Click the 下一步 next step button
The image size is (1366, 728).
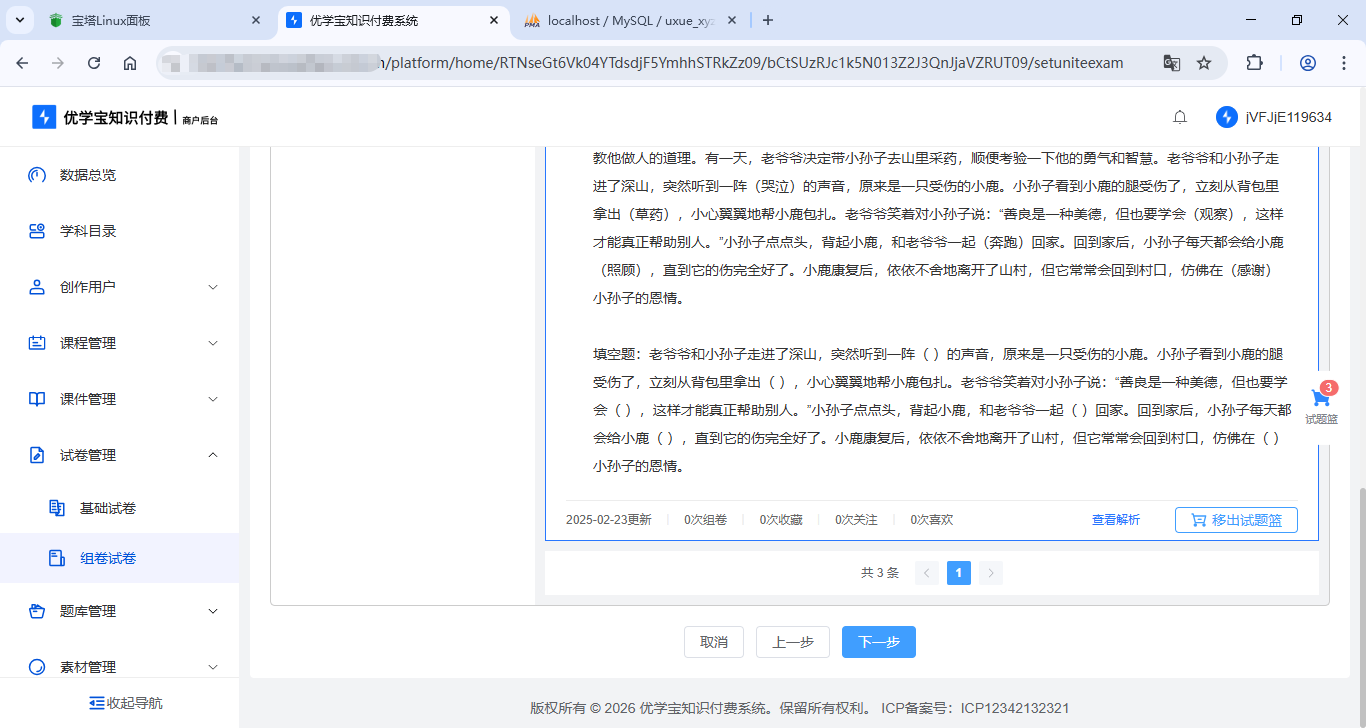click(878, 641)
